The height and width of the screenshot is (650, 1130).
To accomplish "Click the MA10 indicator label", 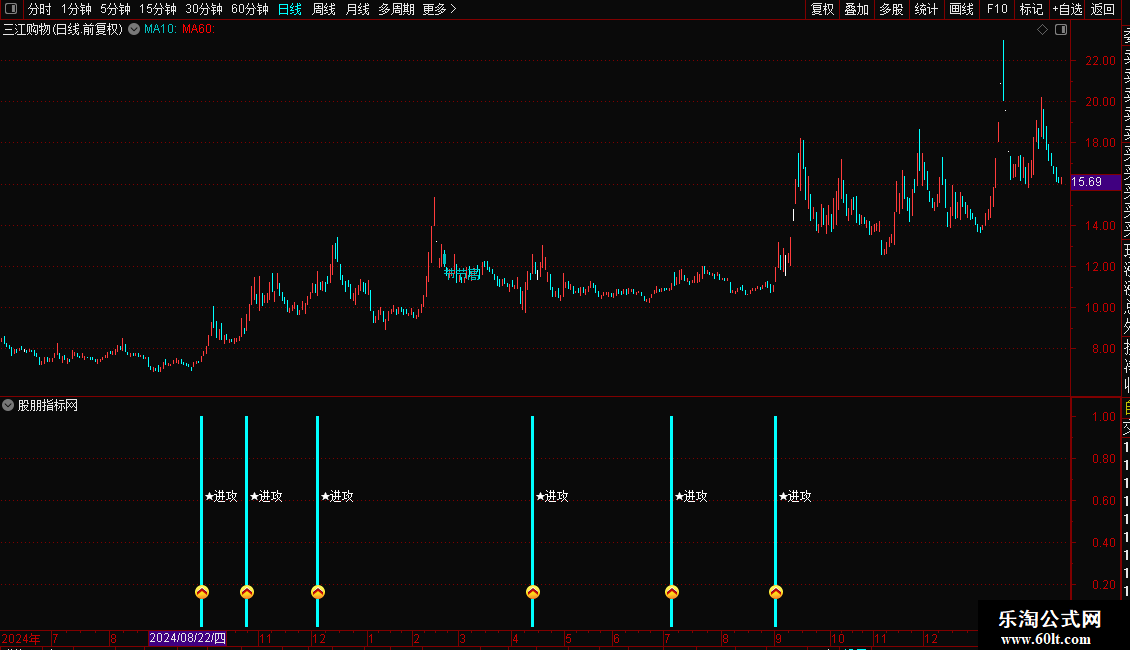I will (160, 29).
